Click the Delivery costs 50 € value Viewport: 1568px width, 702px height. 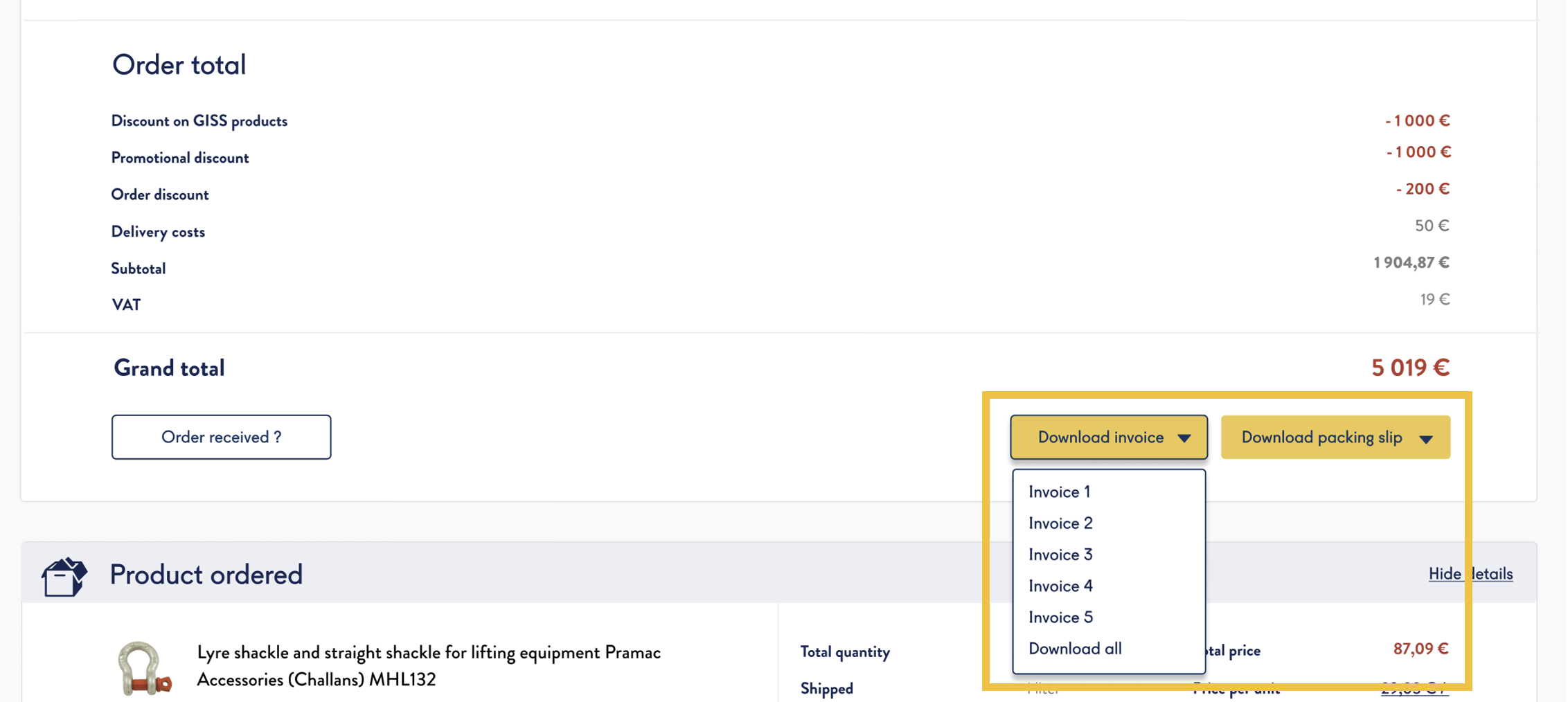click(1432, 226)
